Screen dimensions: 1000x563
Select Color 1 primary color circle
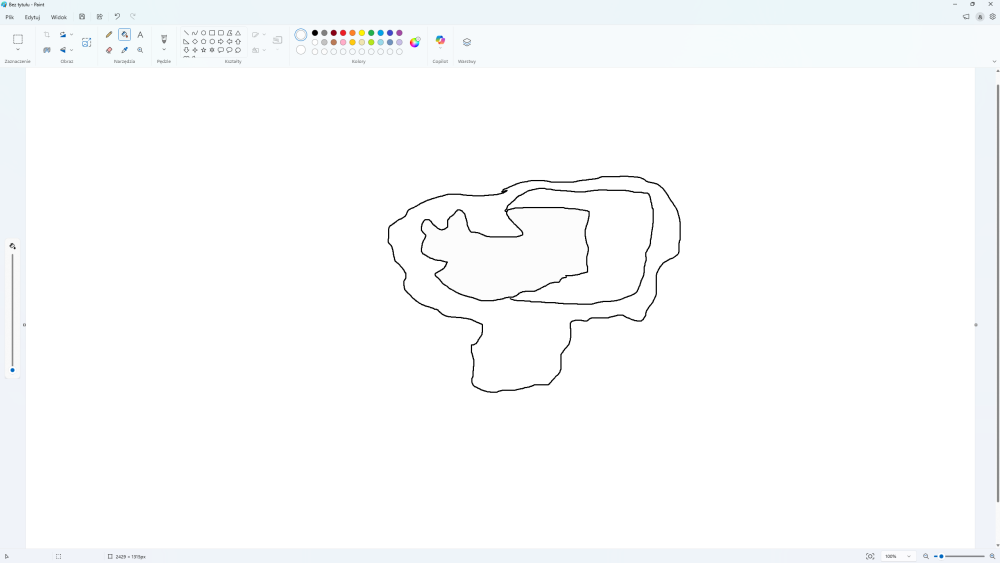pyautogui.click(x=301, y=34)
